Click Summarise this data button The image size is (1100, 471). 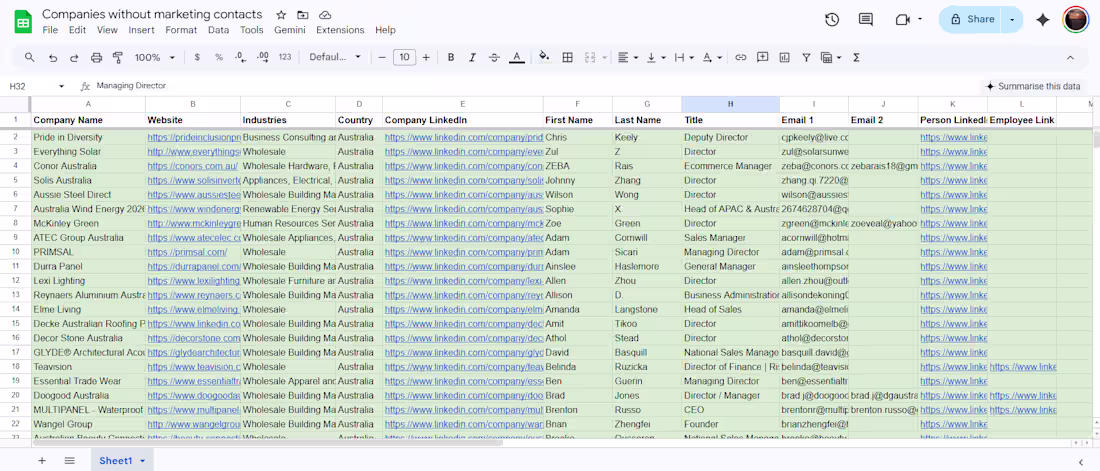click(x=1033, y=86)
